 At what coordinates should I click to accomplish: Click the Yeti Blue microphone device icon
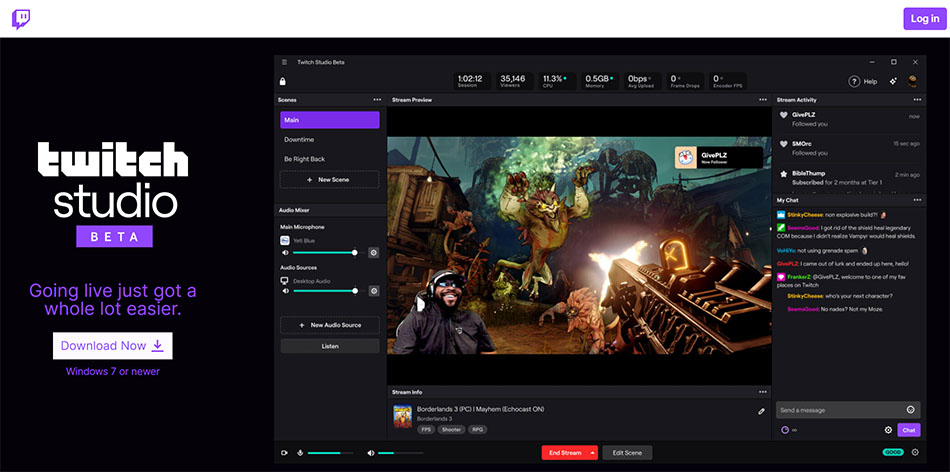click(x=285, y=241)
